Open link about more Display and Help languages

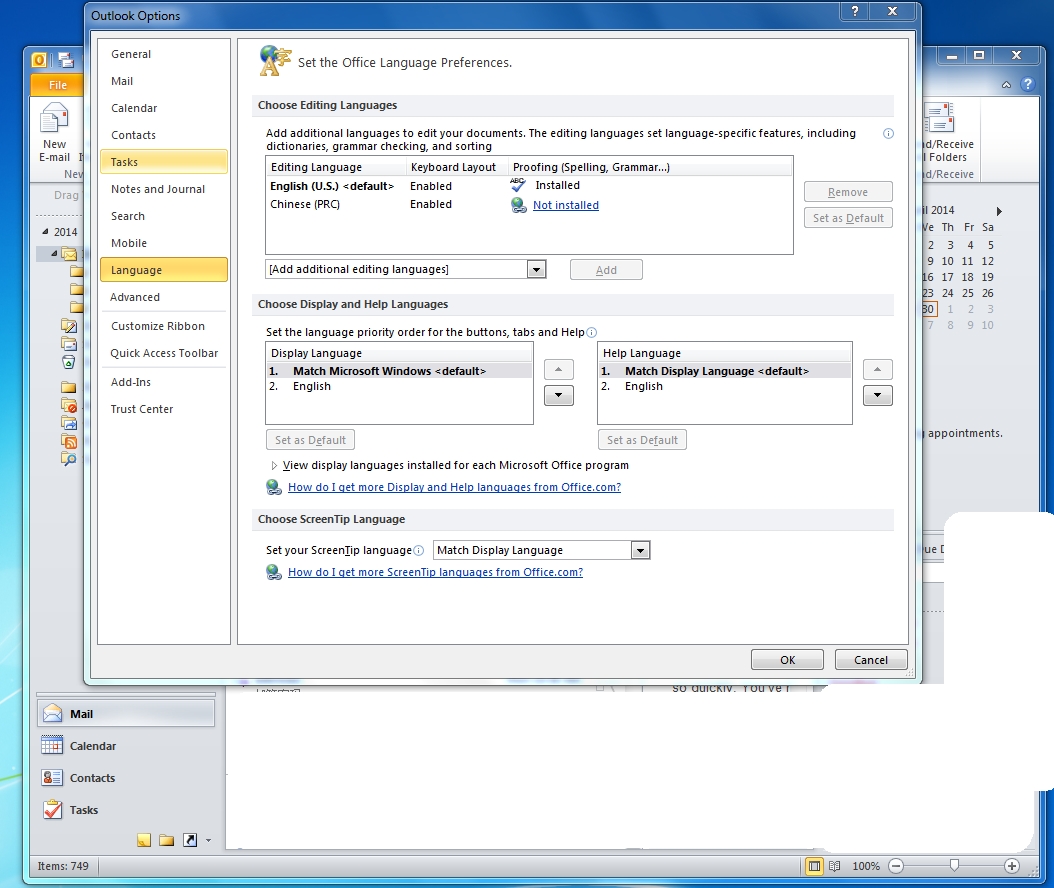click(454, 487)
